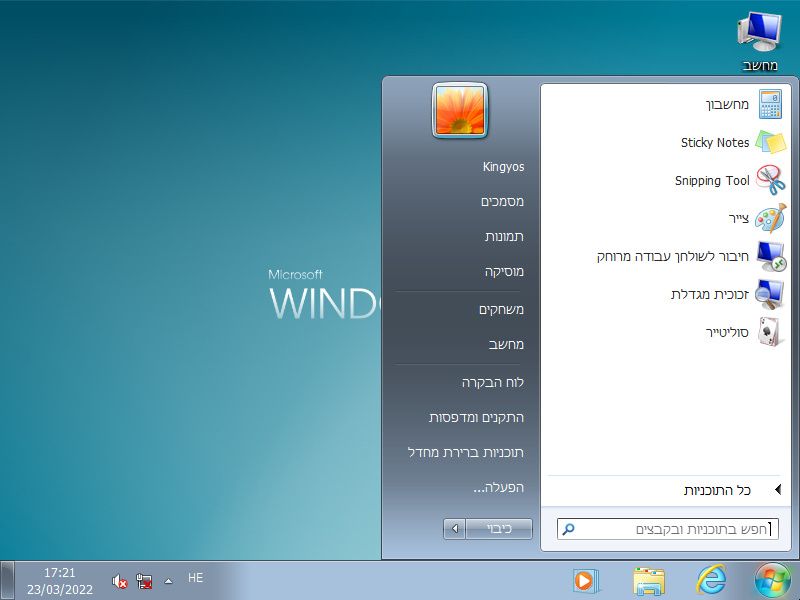Open Devices and Printers (התקנים ומדפסות)
800x600 pixels.
476,418
